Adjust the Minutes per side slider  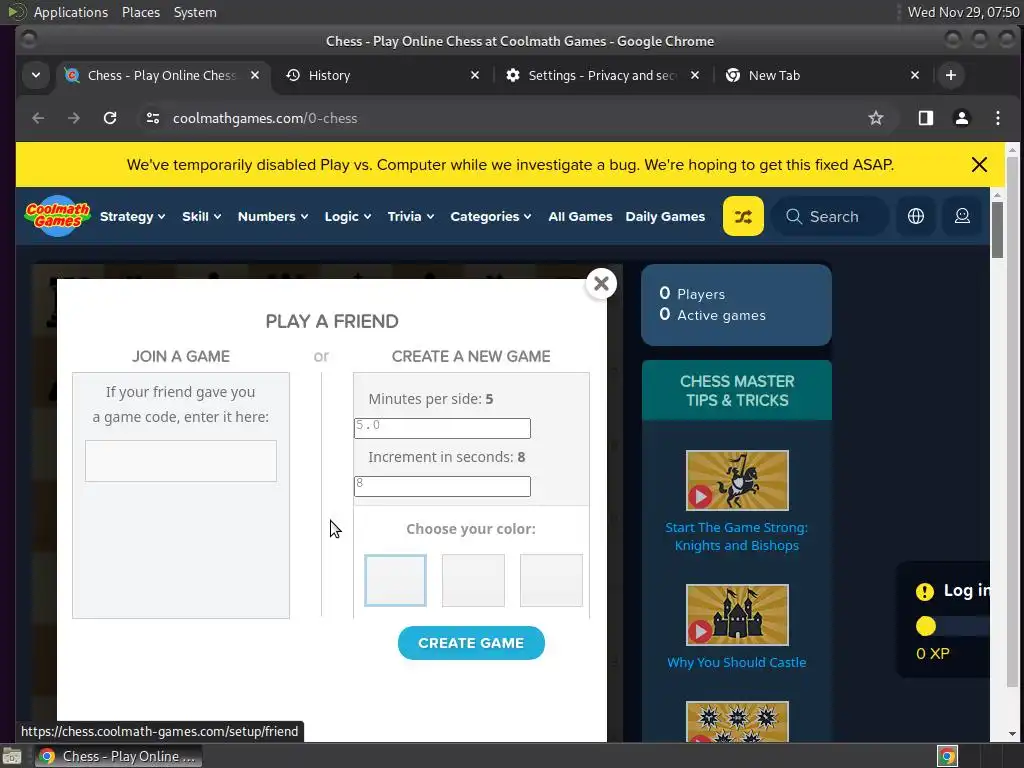click(x=442, y=428)
